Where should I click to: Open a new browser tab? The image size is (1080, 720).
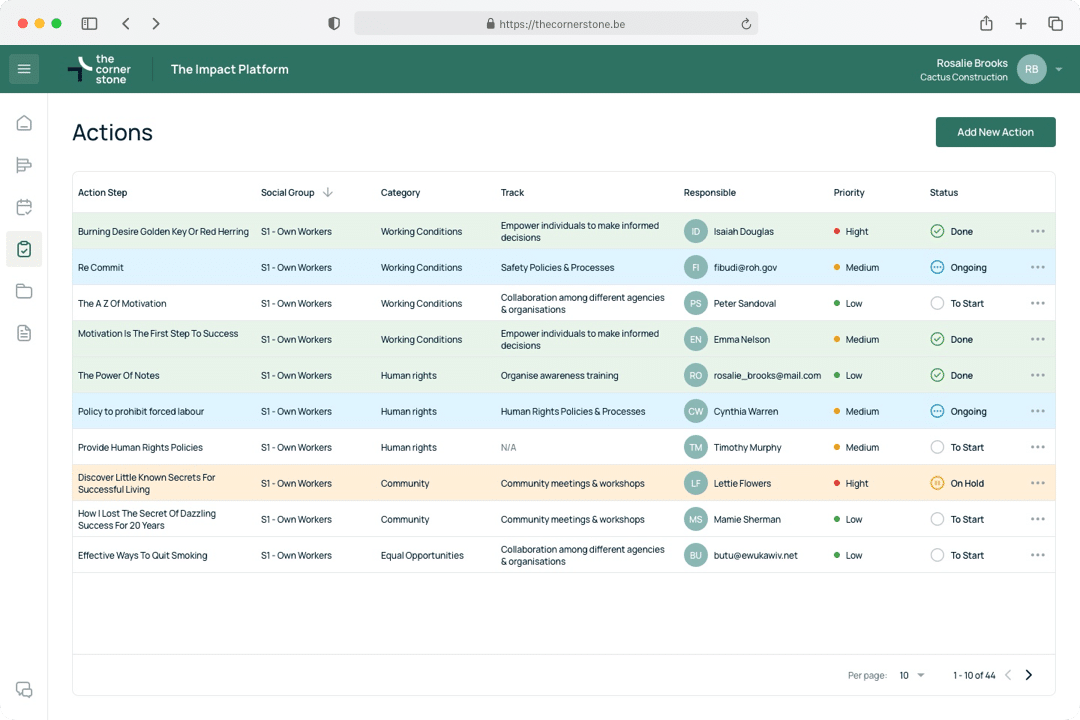click(x=1021, y=23)
